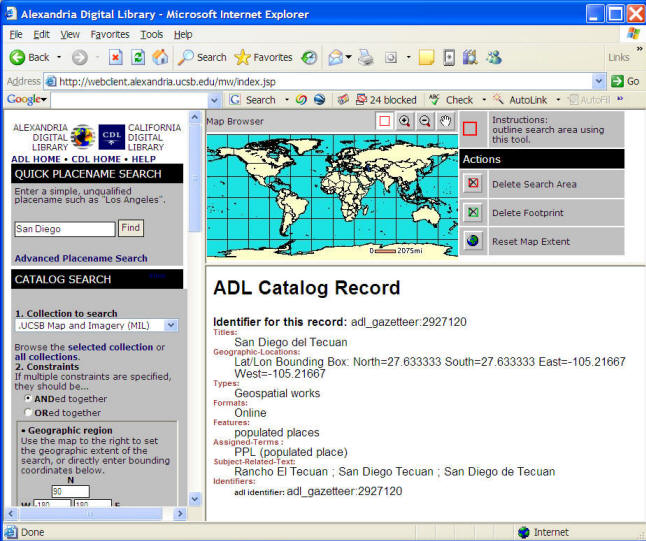Open the browser Home page
646x541 pixels.
pyautogui.click(x=160, y=57)
